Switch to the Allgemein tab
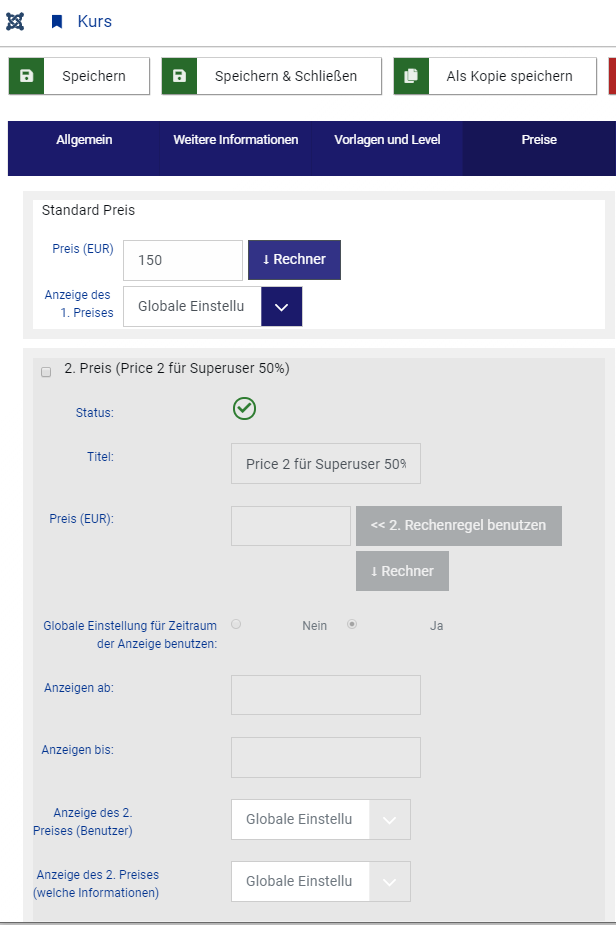The image size is (616, 925). click(x=84, y=140)
